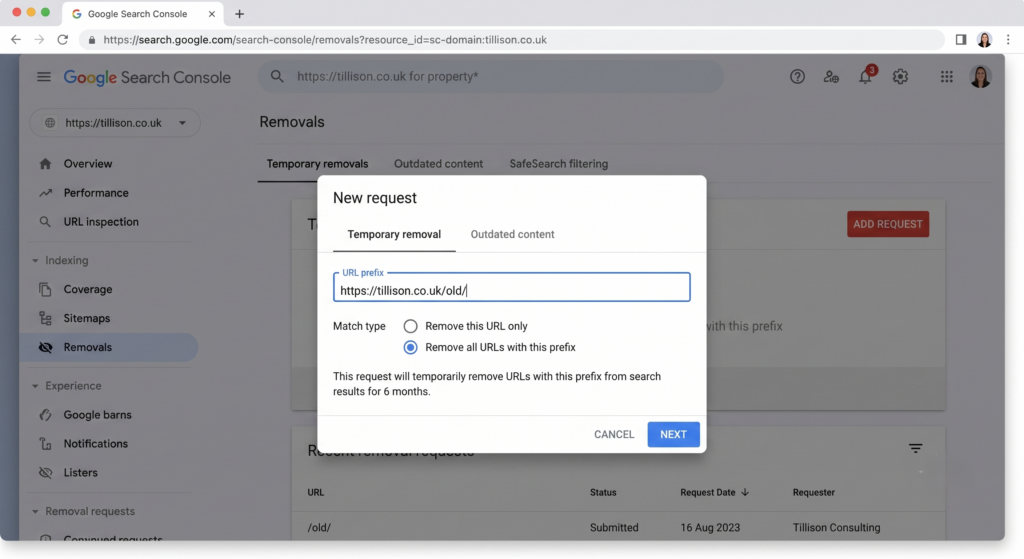The width and height of the screenshot is (1024, 559).
Task: Open the tillison.co.uk property dropdown
Action: pyautogui.click(x=115, y=123)
